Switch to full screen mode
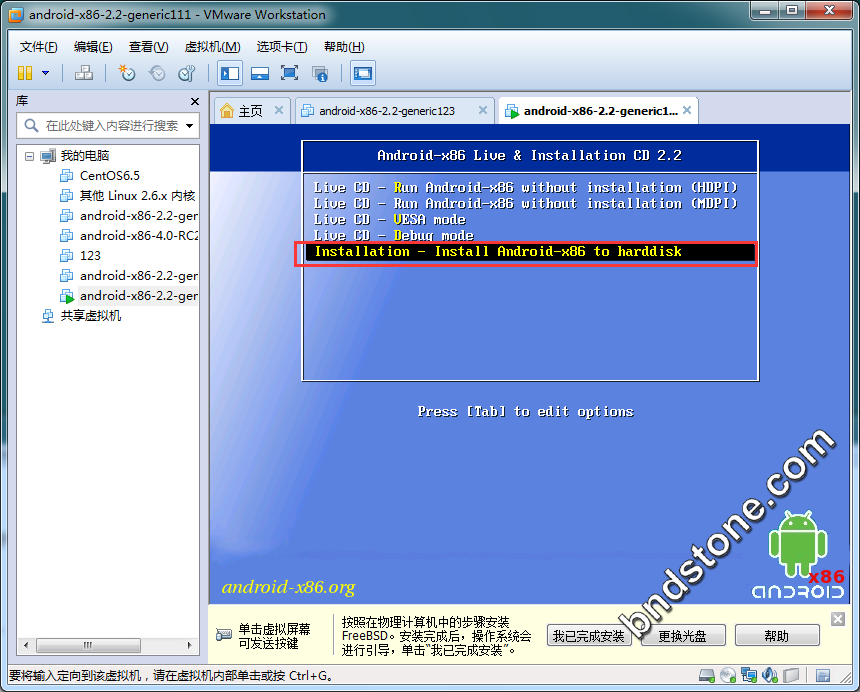The image size is (860, 692). (289, 73)
